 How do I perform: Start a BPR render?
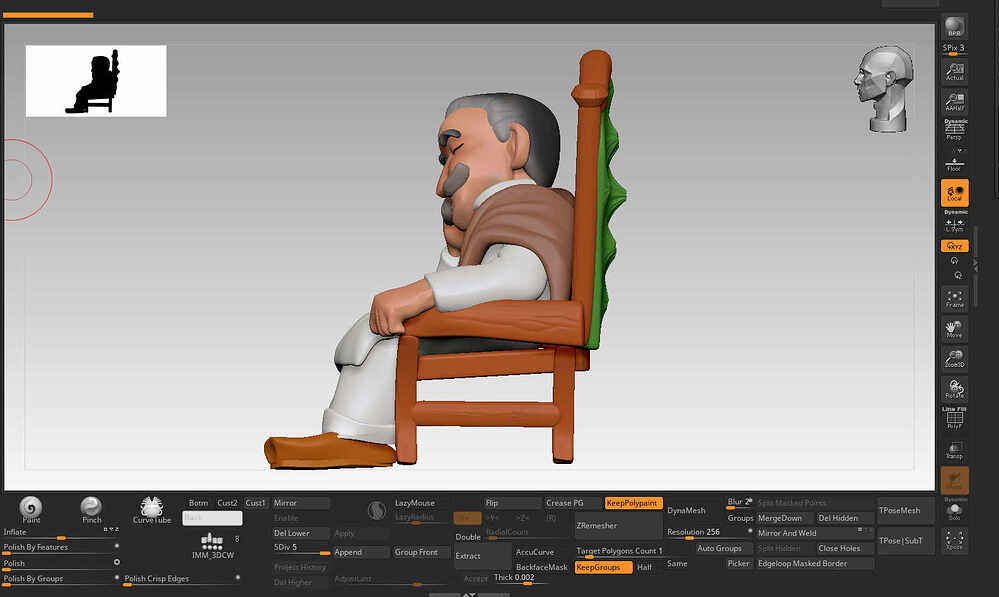point(954,27)
